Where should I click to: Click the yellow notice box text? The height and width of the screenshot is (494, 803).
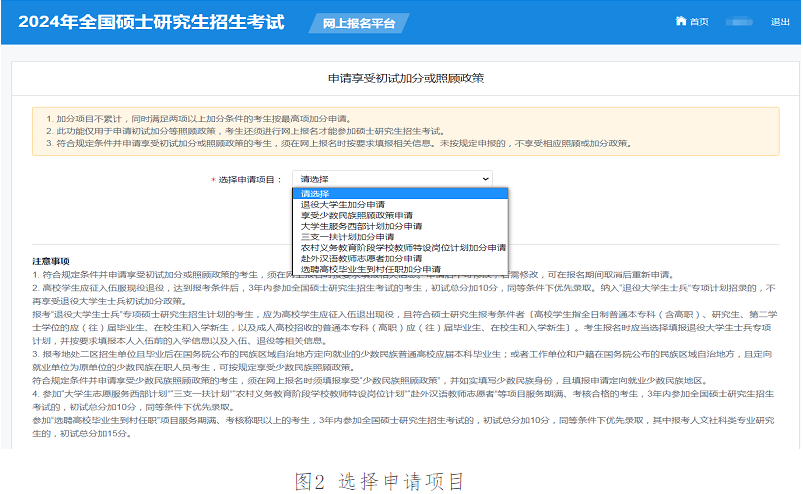tap(400, 131)
